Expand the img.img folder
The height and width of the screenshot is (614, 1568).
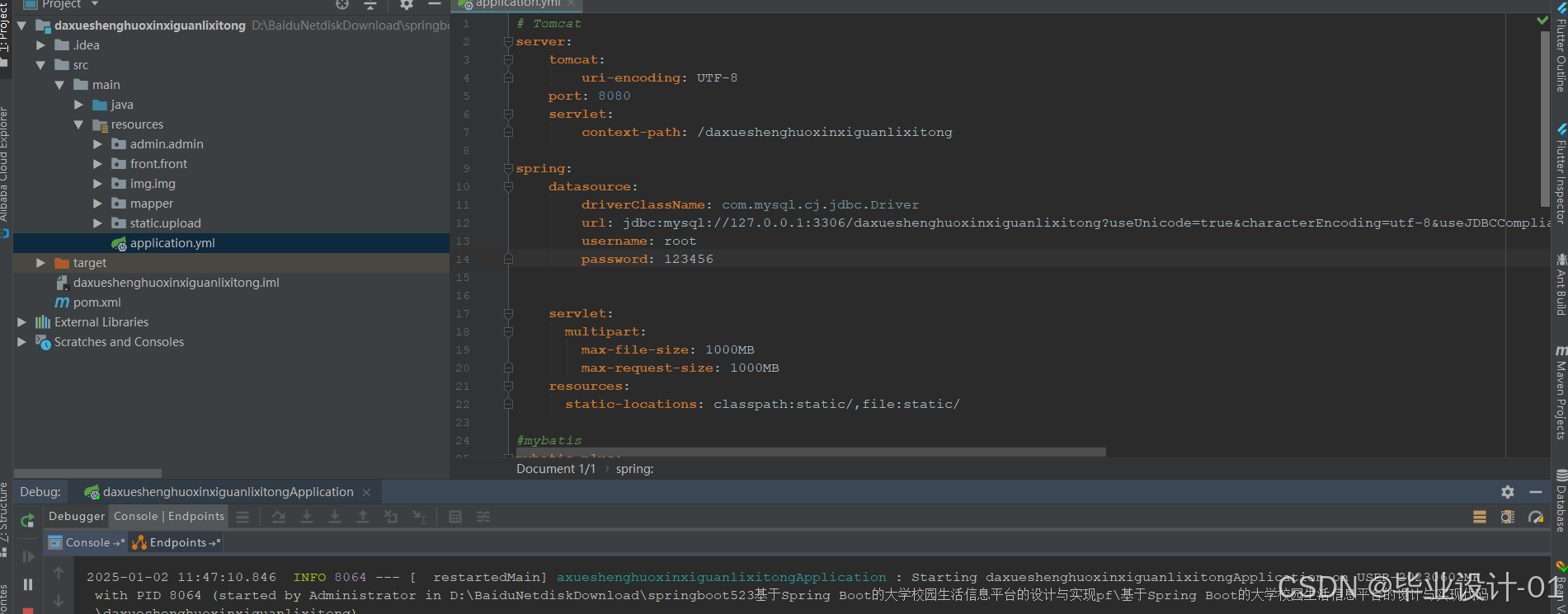pos(97,184)
